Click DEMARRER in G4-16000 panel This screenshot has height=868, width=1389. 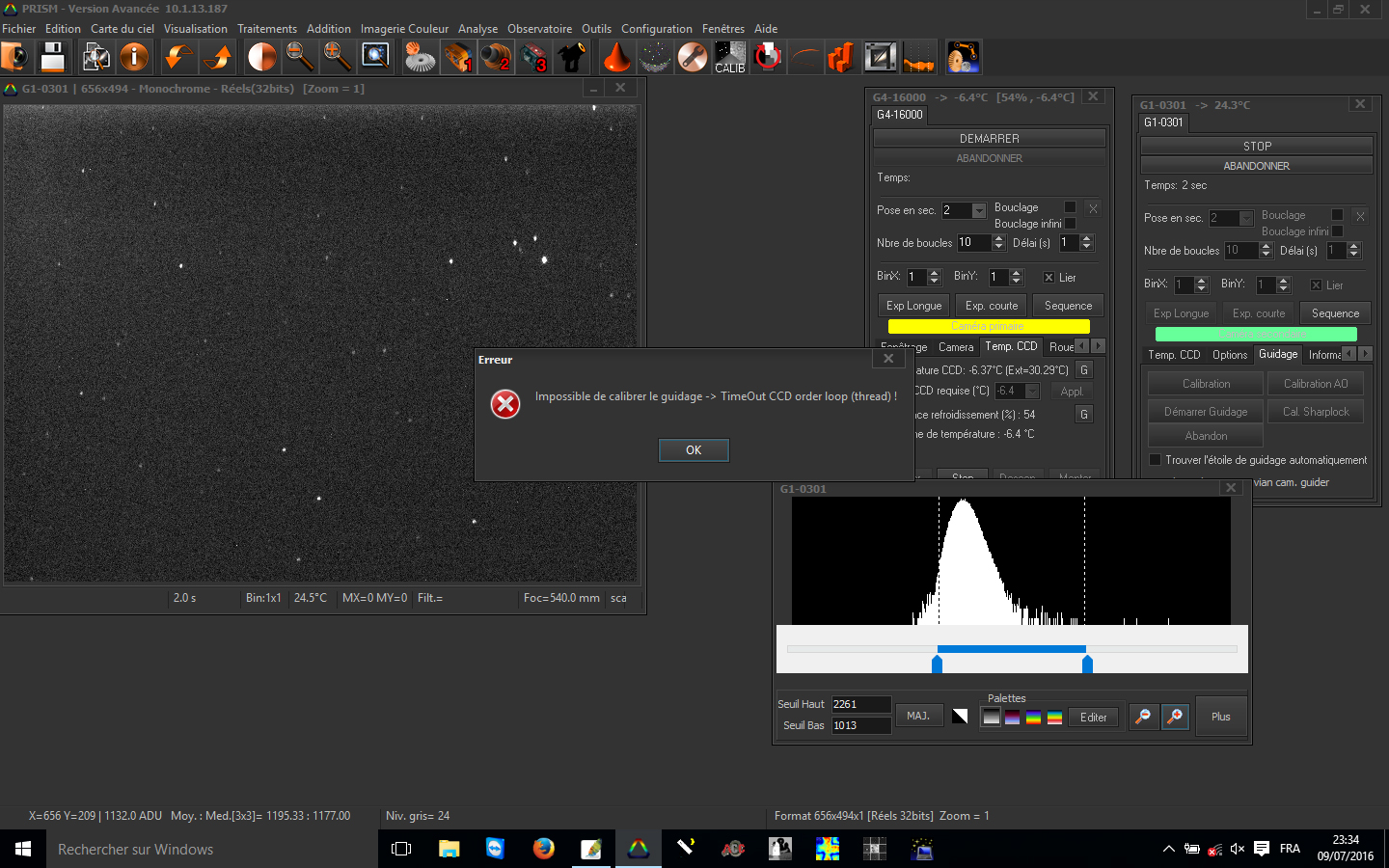[990, 139]
